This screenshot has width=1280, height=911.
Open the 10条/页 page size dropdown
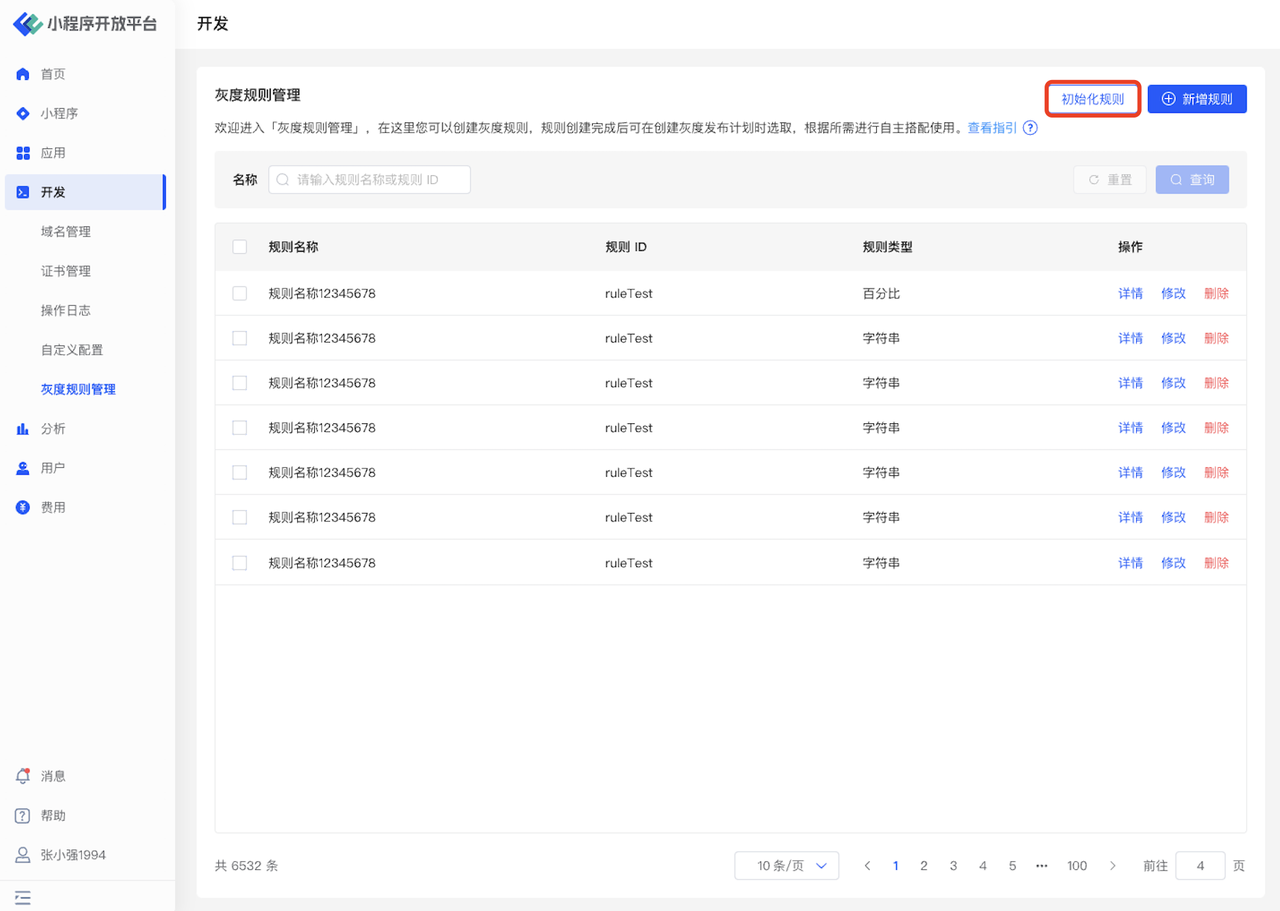pyautogui.click(x=786, y=866)
